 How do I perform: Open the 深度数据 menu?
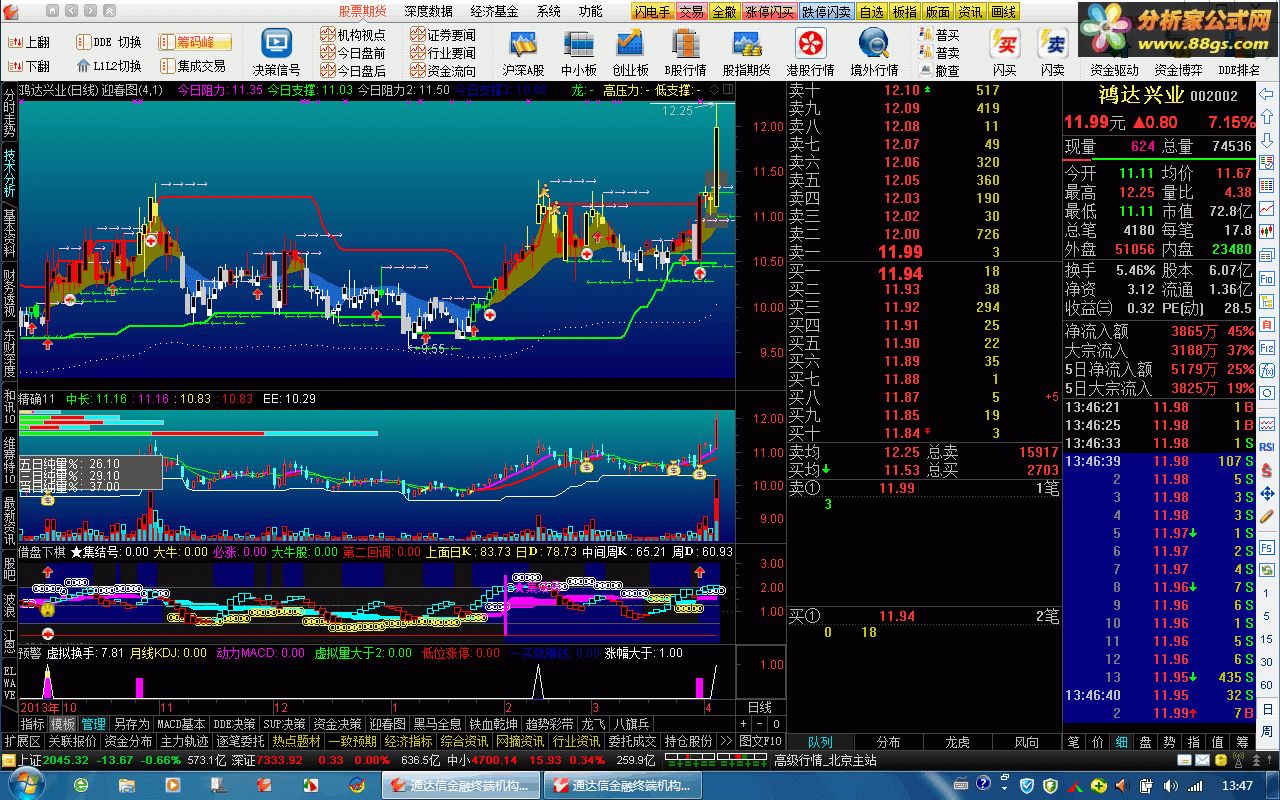(429, 12)
